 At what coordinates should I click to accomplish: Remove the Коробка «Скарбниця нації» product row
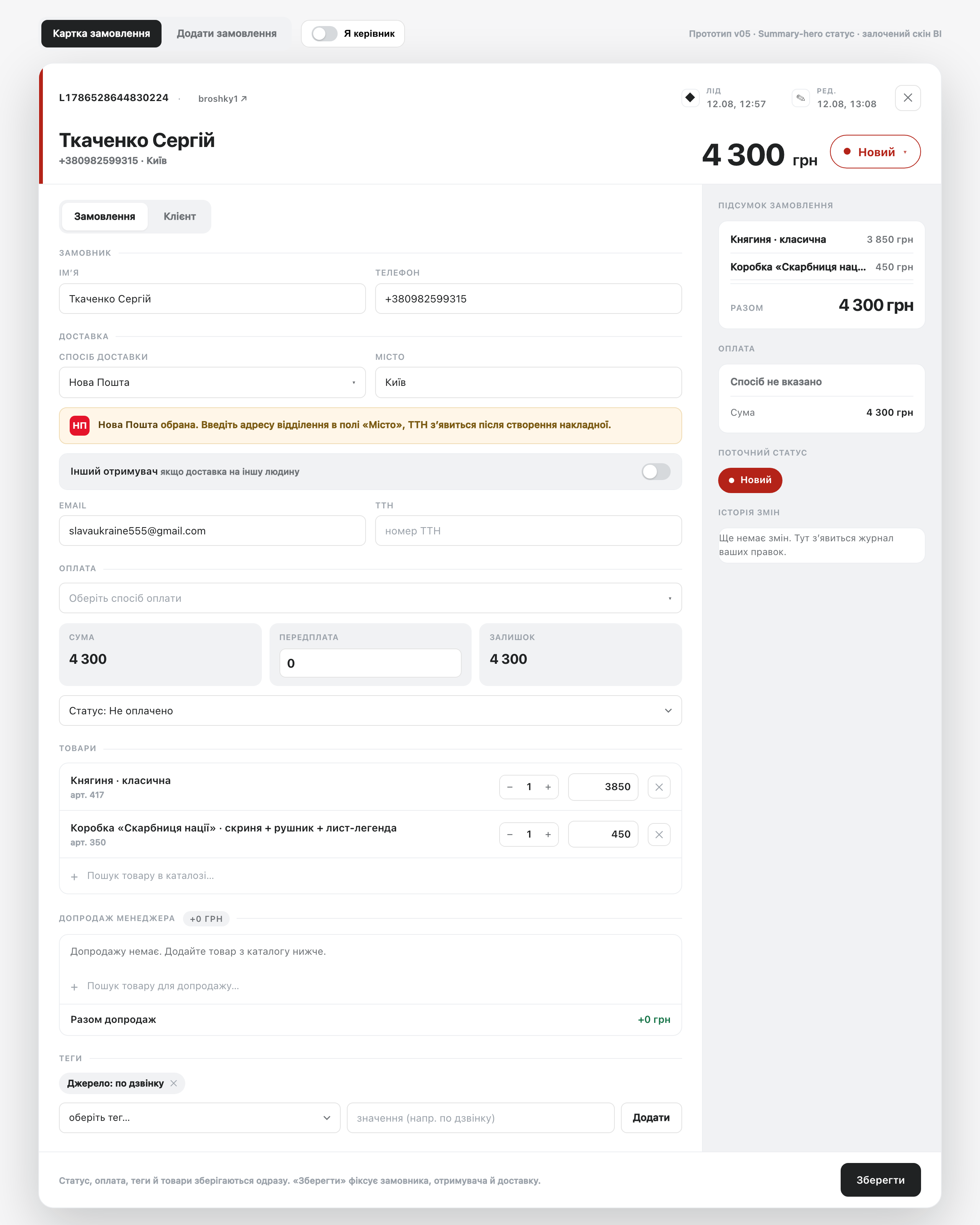[x=659, y=835]
